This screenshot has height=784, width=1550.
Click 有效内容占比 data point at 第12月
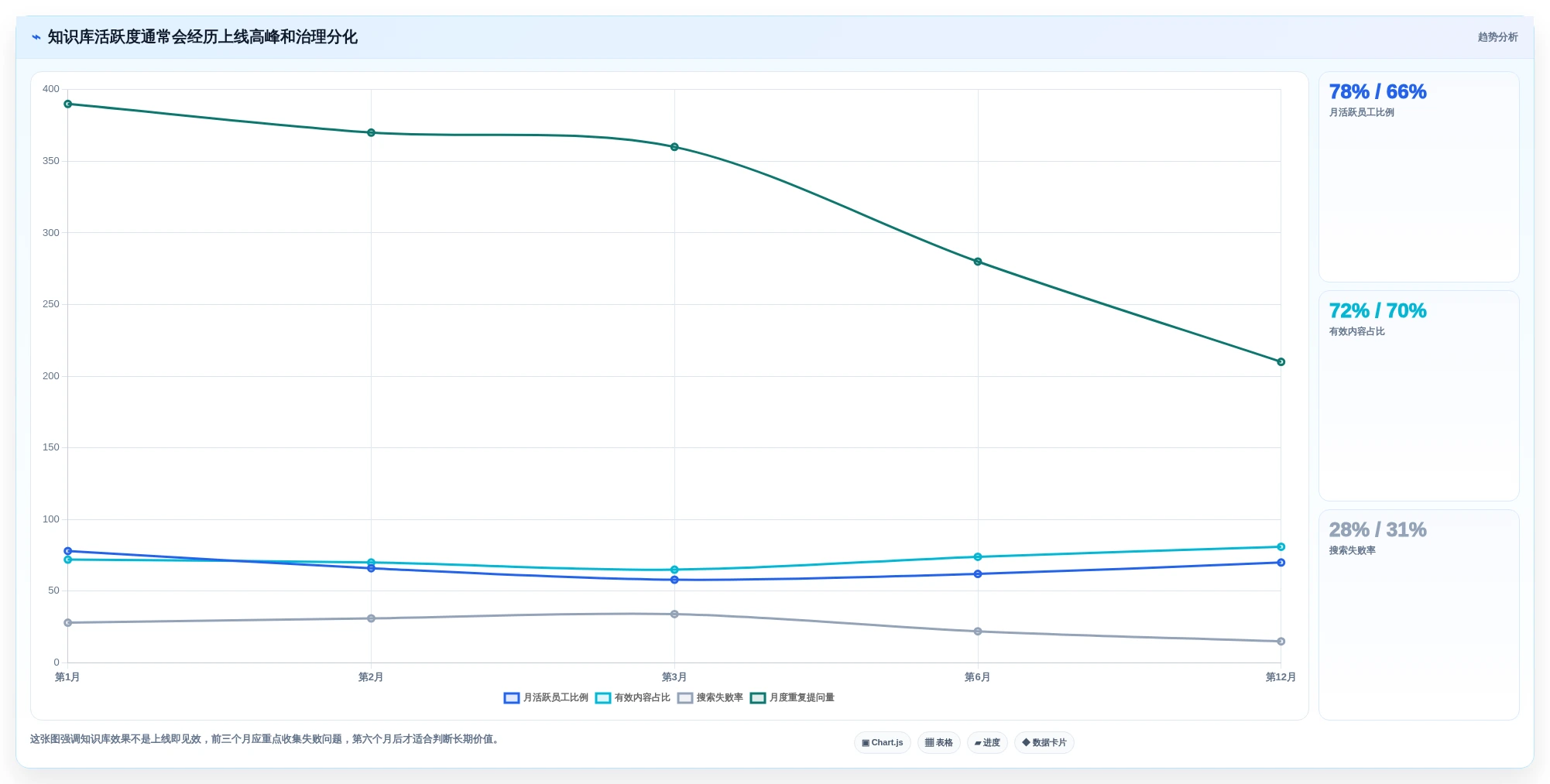[x=1281, y=547]
